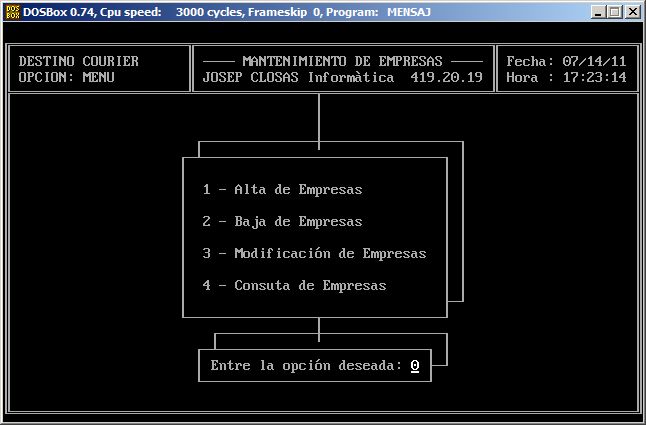This screenshot has width=646, height=425.
Task: Click the OPCION: MENU label
Action: (67, 77)
